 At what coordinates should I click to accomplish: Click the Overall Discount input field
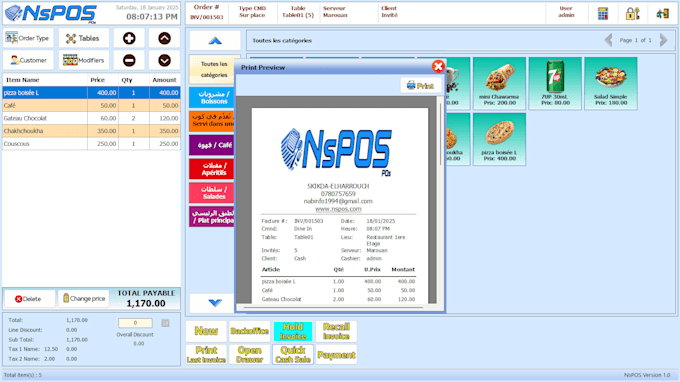(x=135, y=323)
